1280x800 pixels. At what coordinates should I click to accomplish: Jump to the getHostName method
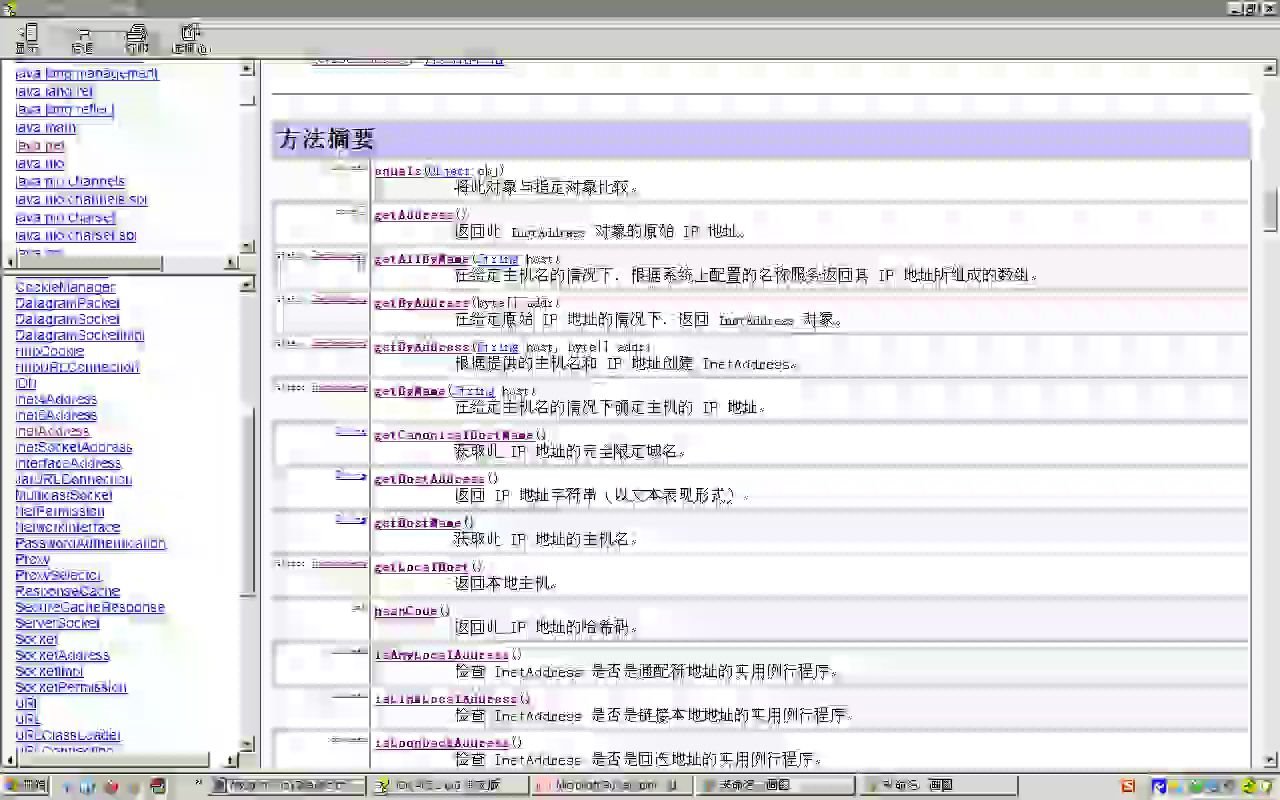click(418, 523)
